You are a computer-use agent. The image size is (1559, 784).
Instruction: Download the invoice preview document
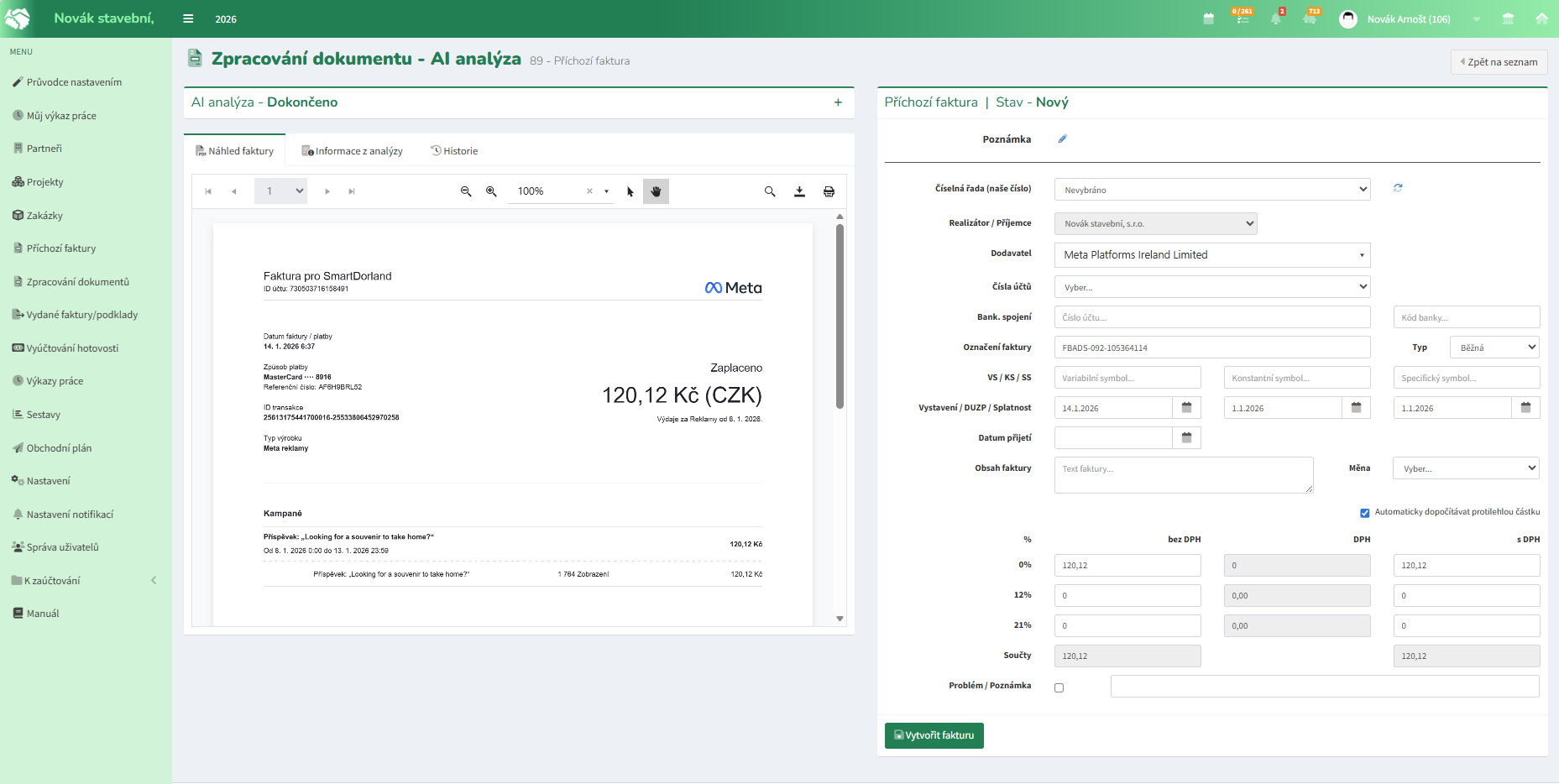click(x=799, y=191)
